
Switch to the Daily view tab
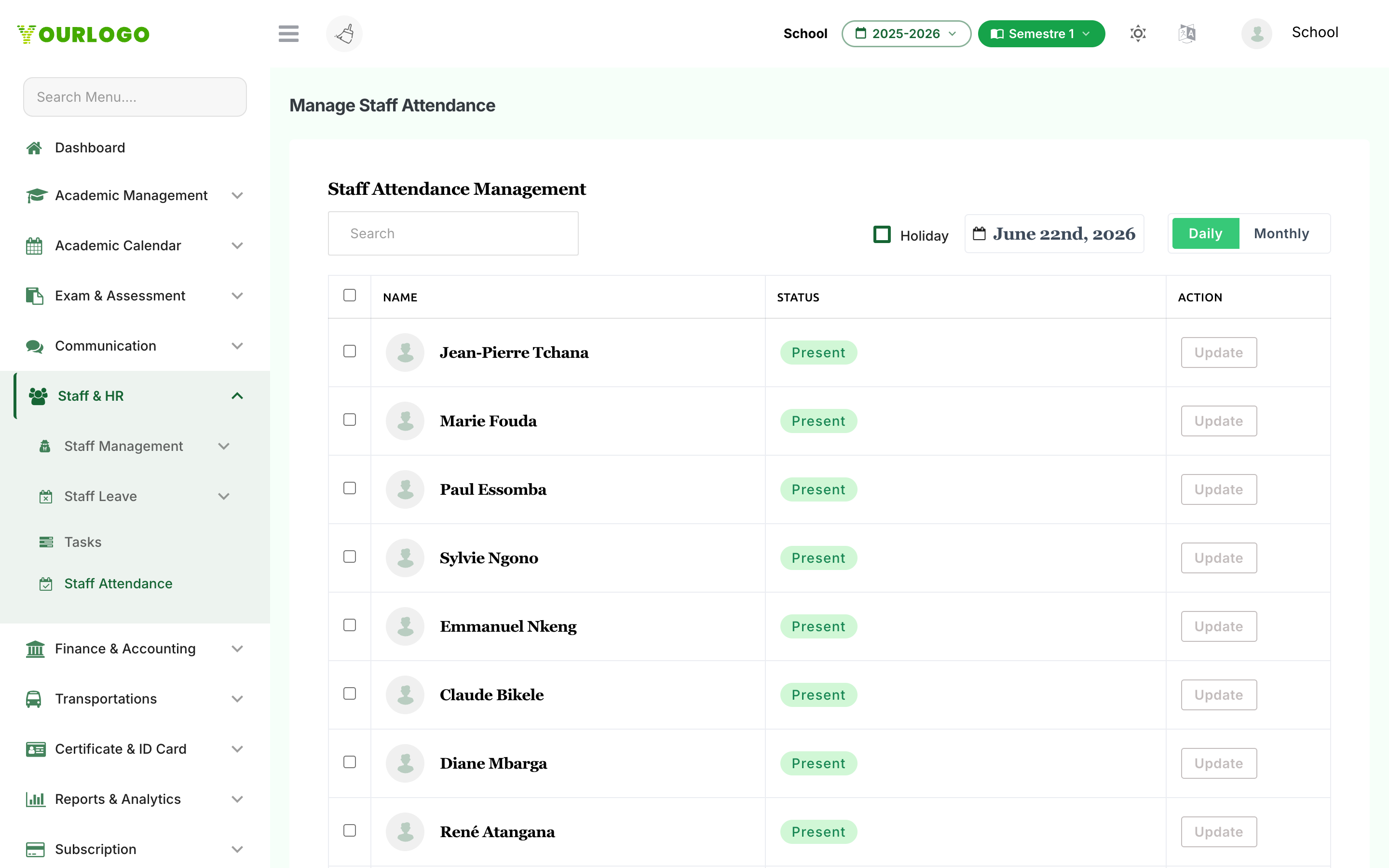(1205, 234)
